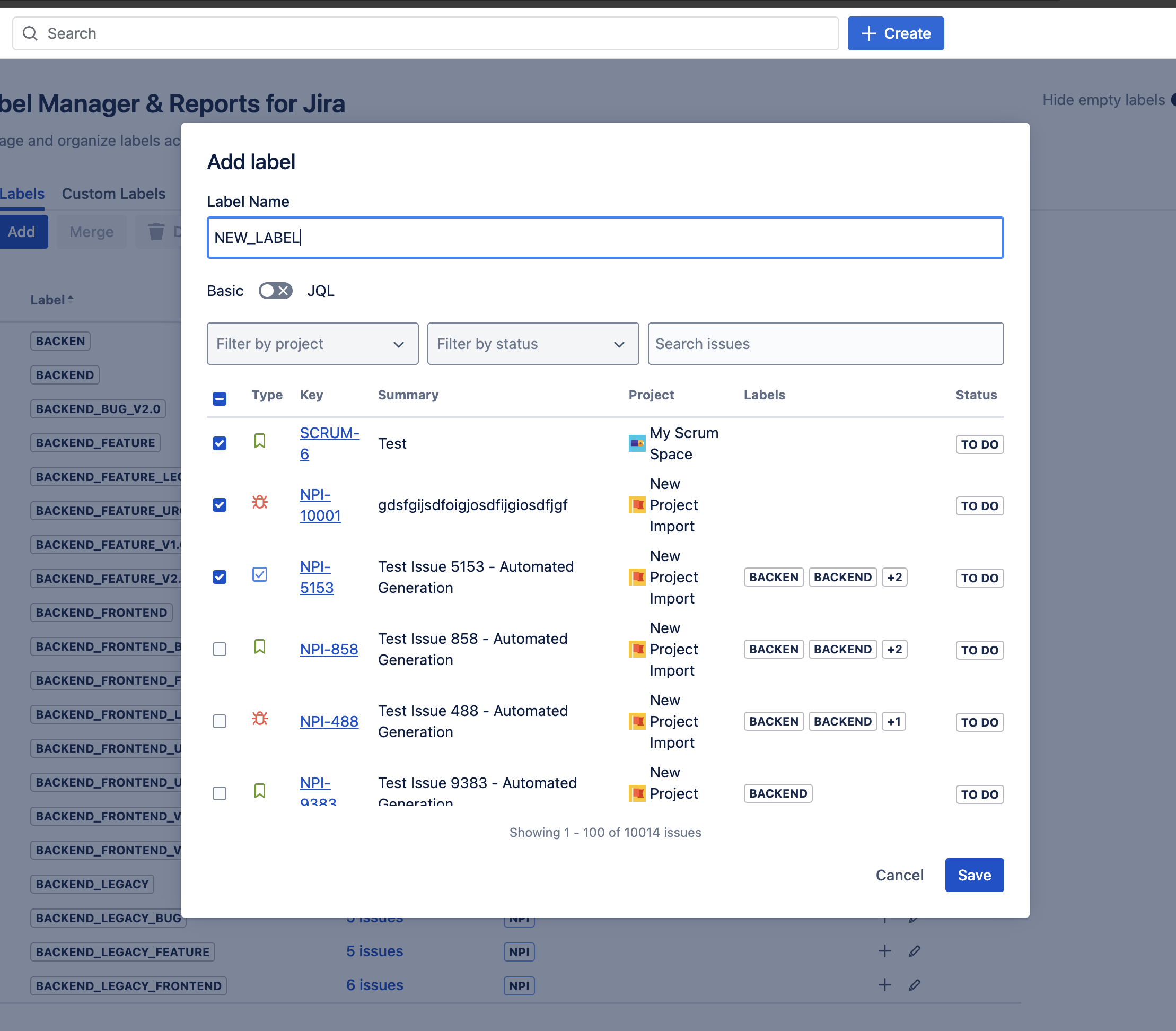Click the BACKEND label tag in NPI-9383 row
The image size is (1176, 1031).
pos(778,793)
